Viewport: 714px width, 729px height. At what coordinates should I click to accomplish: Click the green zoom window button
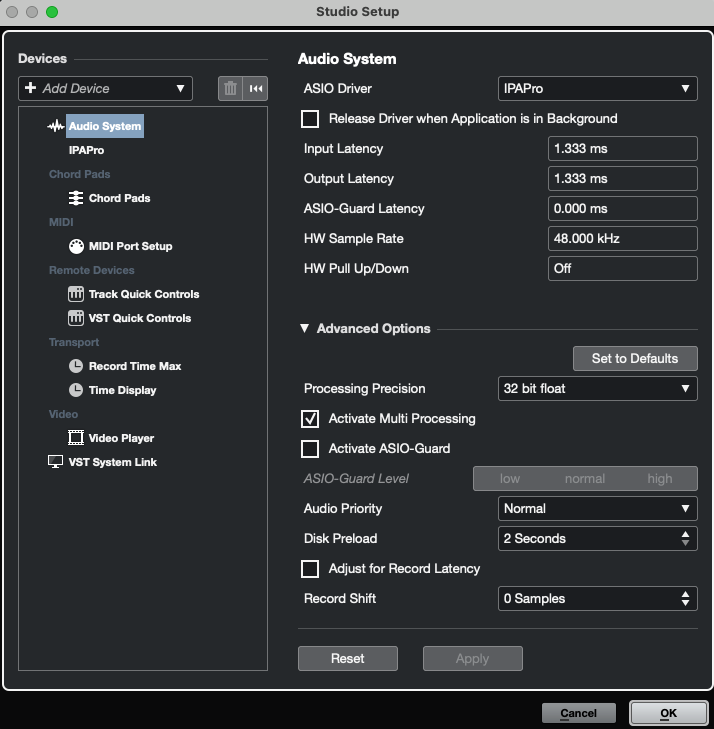point(52,12)
